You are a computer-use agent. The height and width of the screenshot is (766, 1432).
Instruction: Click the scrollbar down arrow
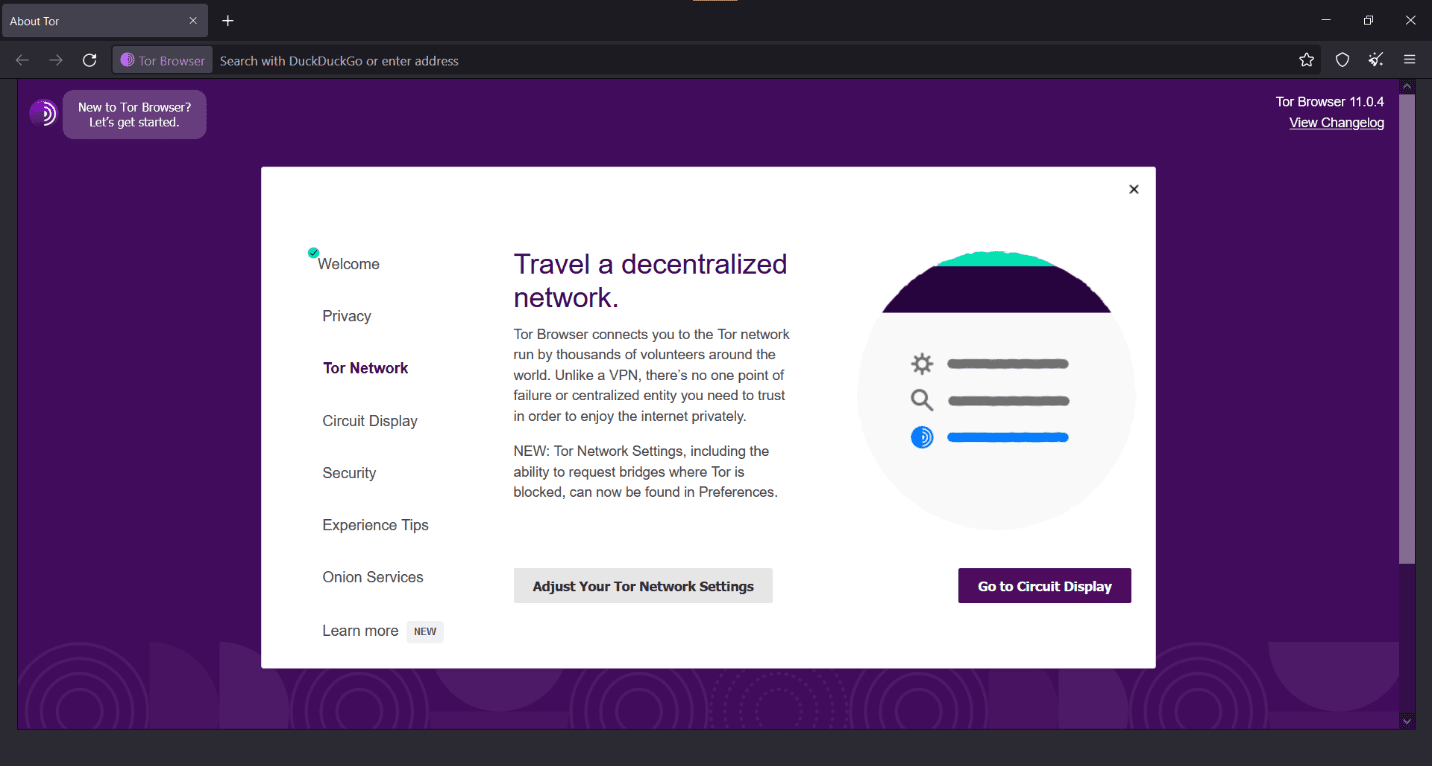coord(1407,720)
